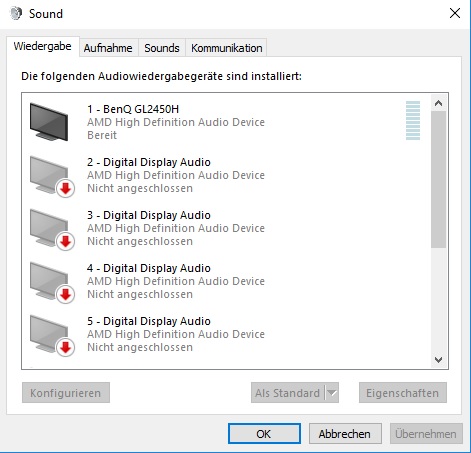471x453 pixels.
Task: Click the Eigenschaften button
Action: click(x=403, y=393)
